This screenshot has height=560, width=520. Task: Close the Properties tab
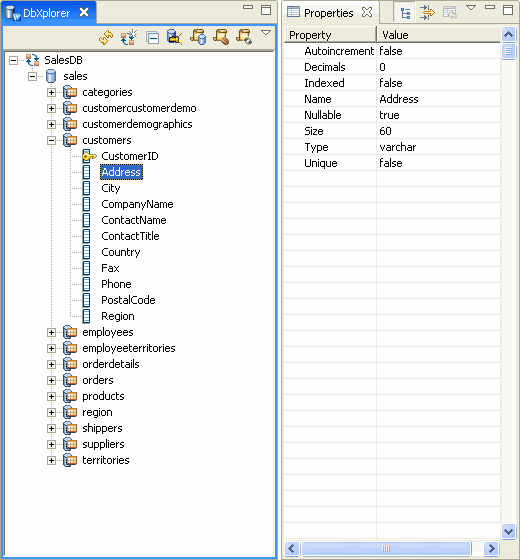(367, 12)
